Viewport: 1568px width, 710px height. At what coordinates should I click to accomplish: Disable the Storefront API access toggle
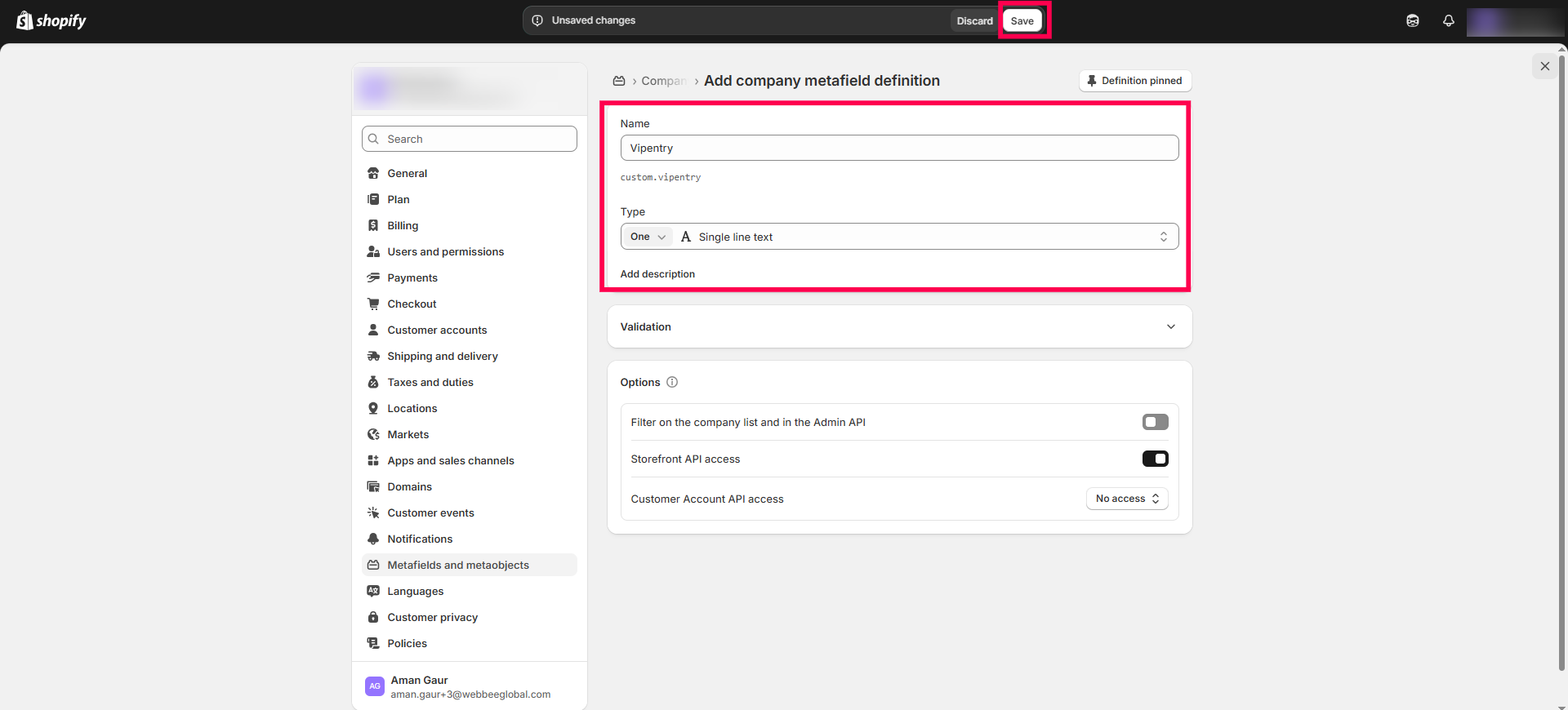(x=1155, y=459)
